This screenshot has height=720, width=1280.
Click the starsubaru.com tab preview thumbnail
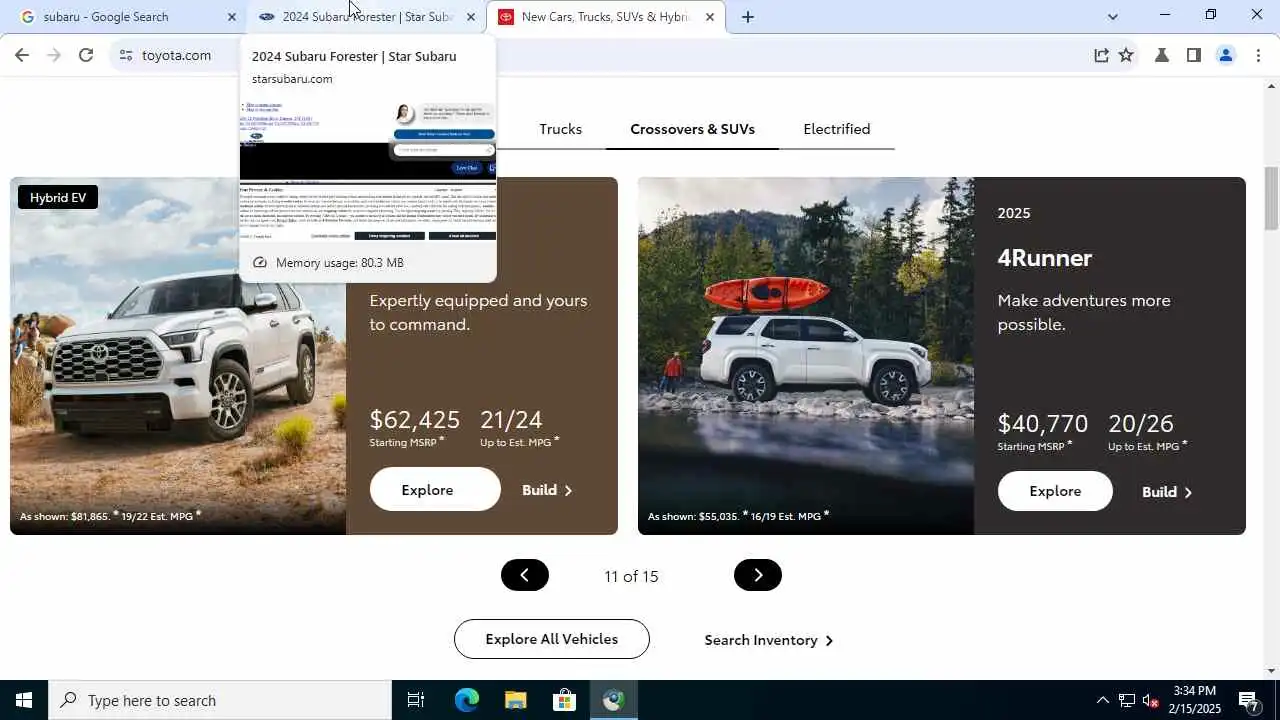368,170
